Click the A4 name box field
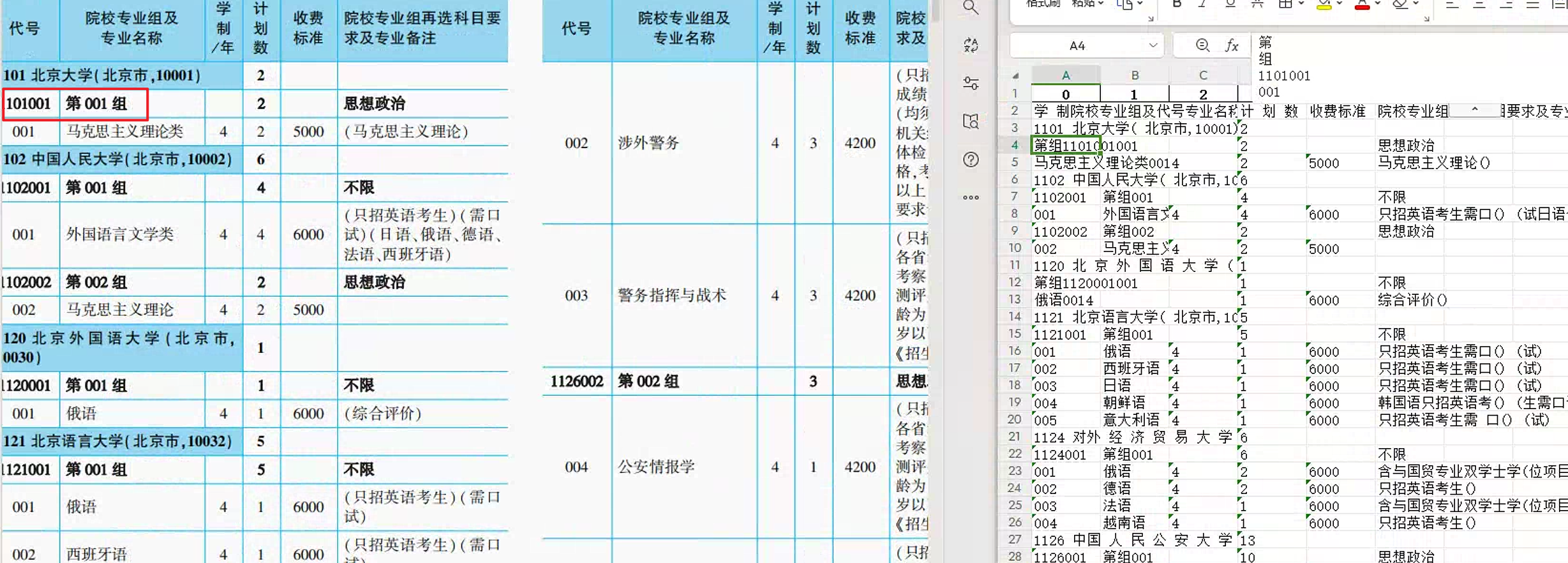 (x=1086, y=45)
